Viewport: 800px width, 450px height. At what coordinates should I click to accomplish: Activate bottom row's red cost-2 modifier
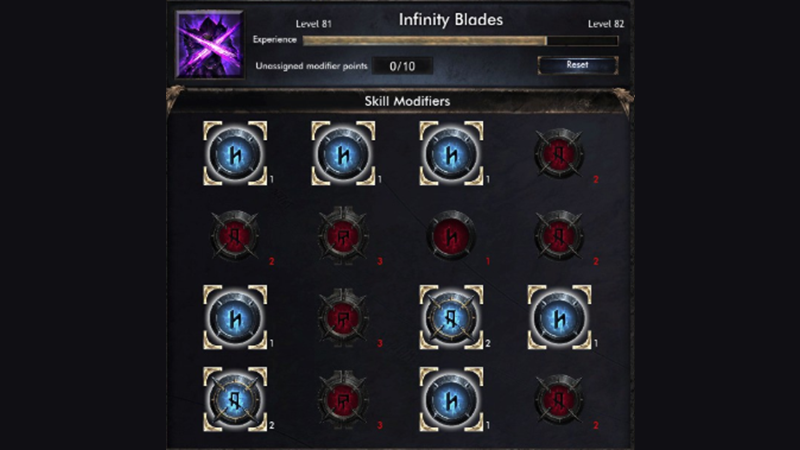pos(559,399)
